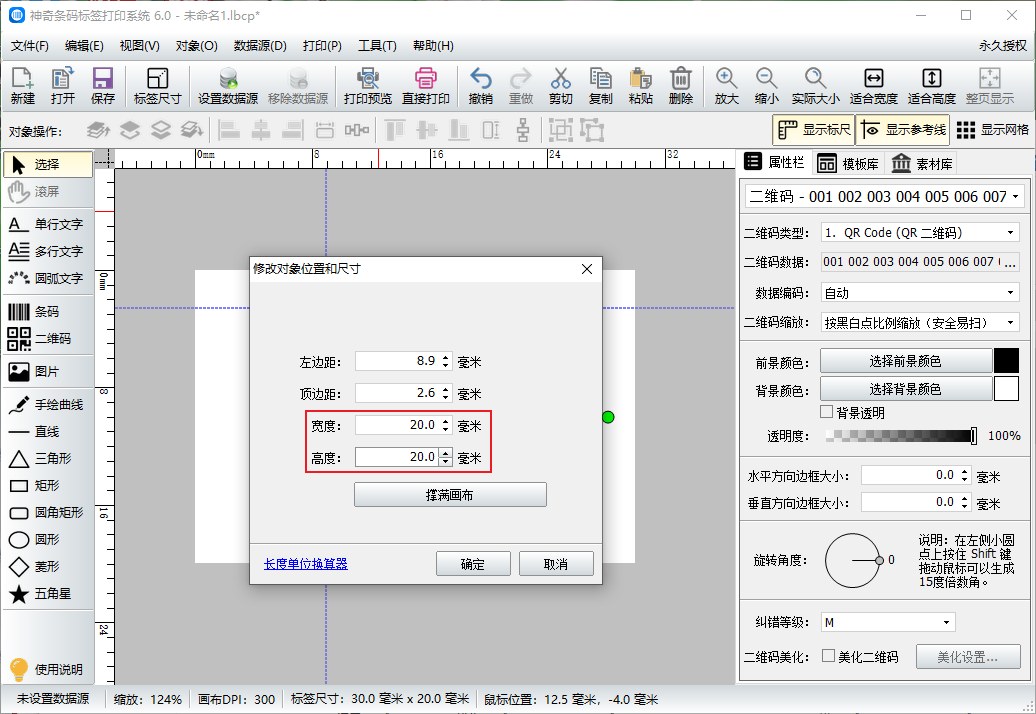Toggle 显示网格 grid display
This screenshot has height=714, width=1036.
click(x=992, y=130)
